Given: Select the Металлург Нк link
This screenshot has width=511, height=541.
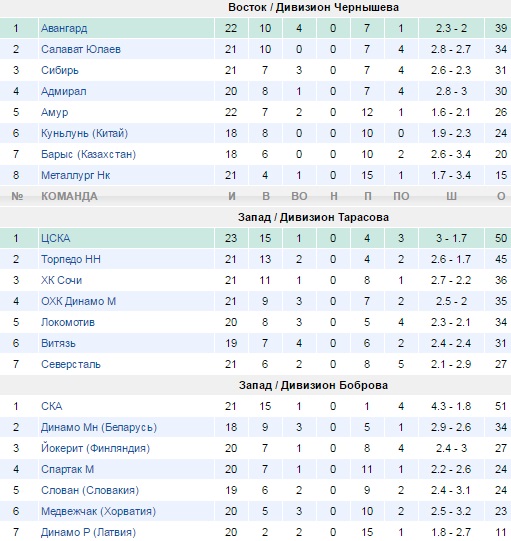Looking at the screenshot, I should [76, 175].
